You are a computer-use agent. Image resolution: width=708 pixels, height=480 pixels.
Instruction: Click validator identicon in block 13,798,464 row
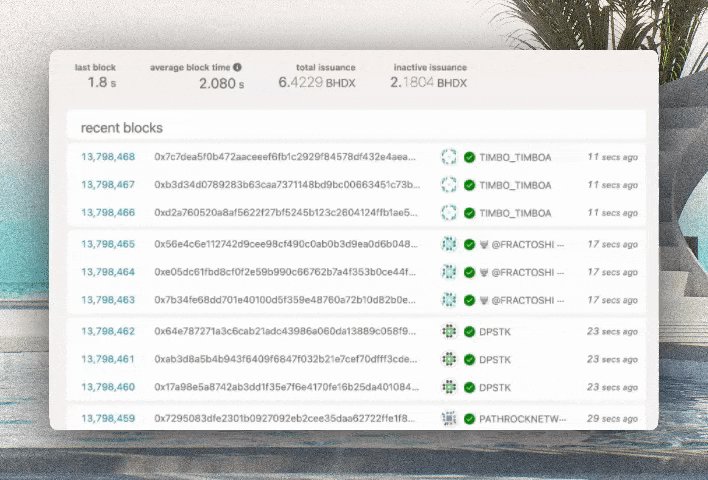click(x=449, y=272)
